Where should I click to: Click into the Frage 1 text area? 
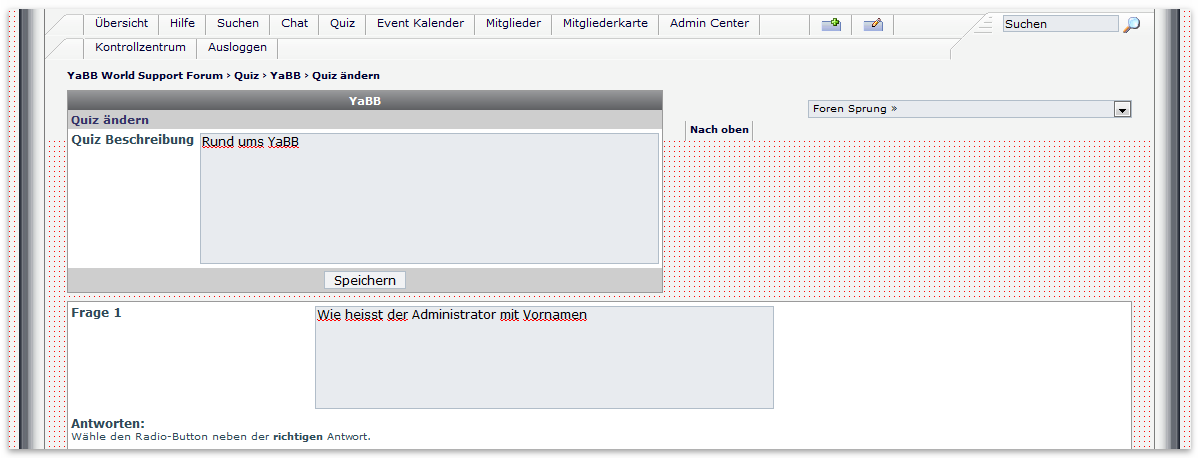pos(544,357)
